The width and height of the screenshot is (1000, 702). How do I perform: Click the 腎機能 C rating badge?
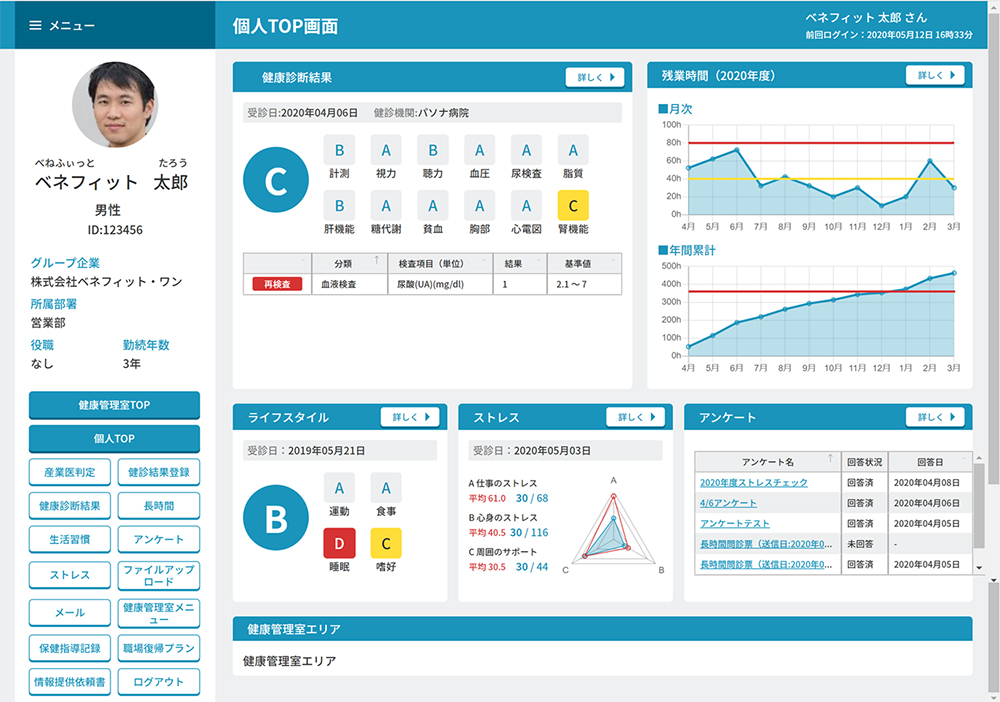click(x=573, y=205)
